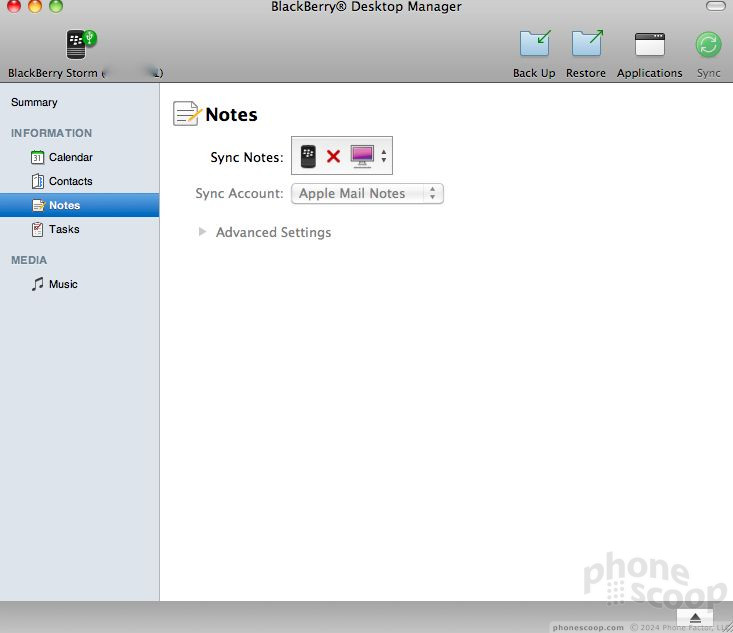The width and height of the screenshot is (733, 633).
Task: Click the Contacts book icon
Action: pos(37,181)
